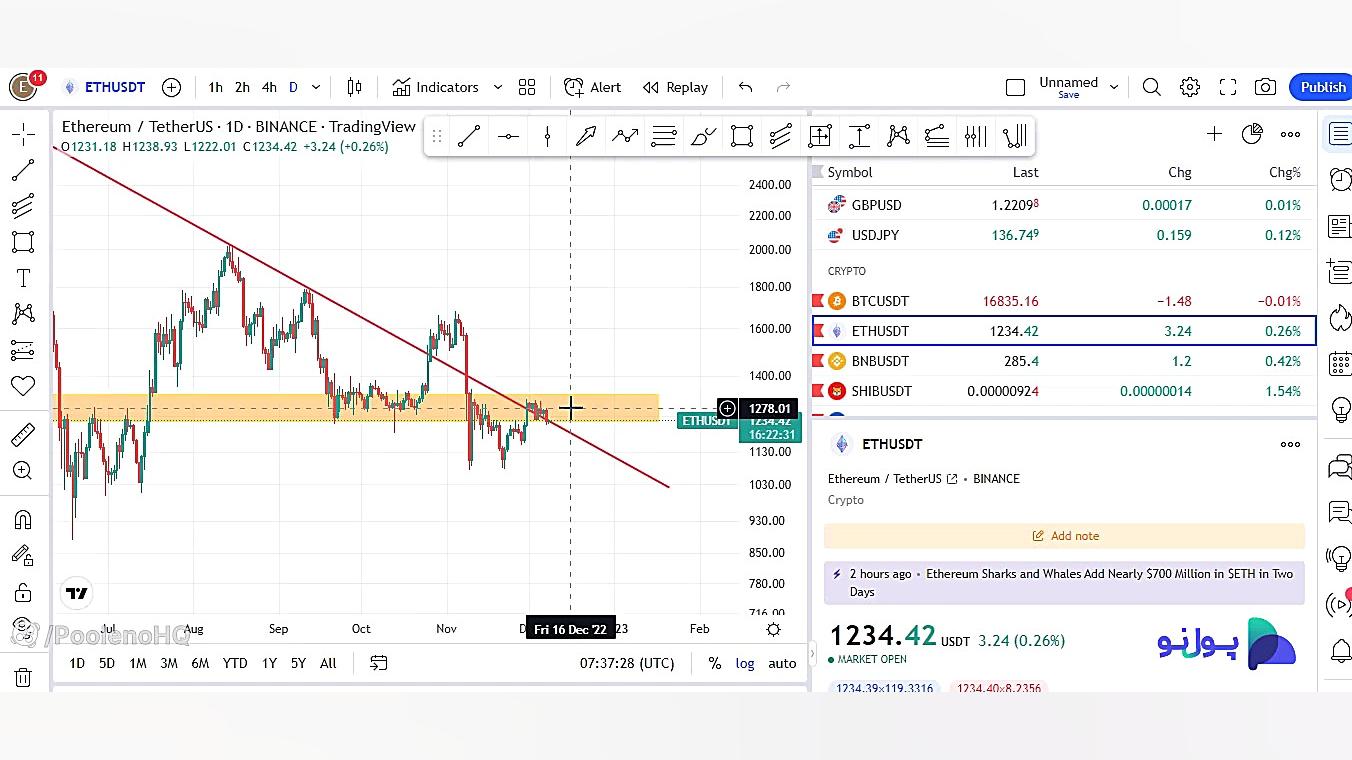This screenshot has width=1352, height=760.
Task: Redo the chart action
Action: pos(784,87)
